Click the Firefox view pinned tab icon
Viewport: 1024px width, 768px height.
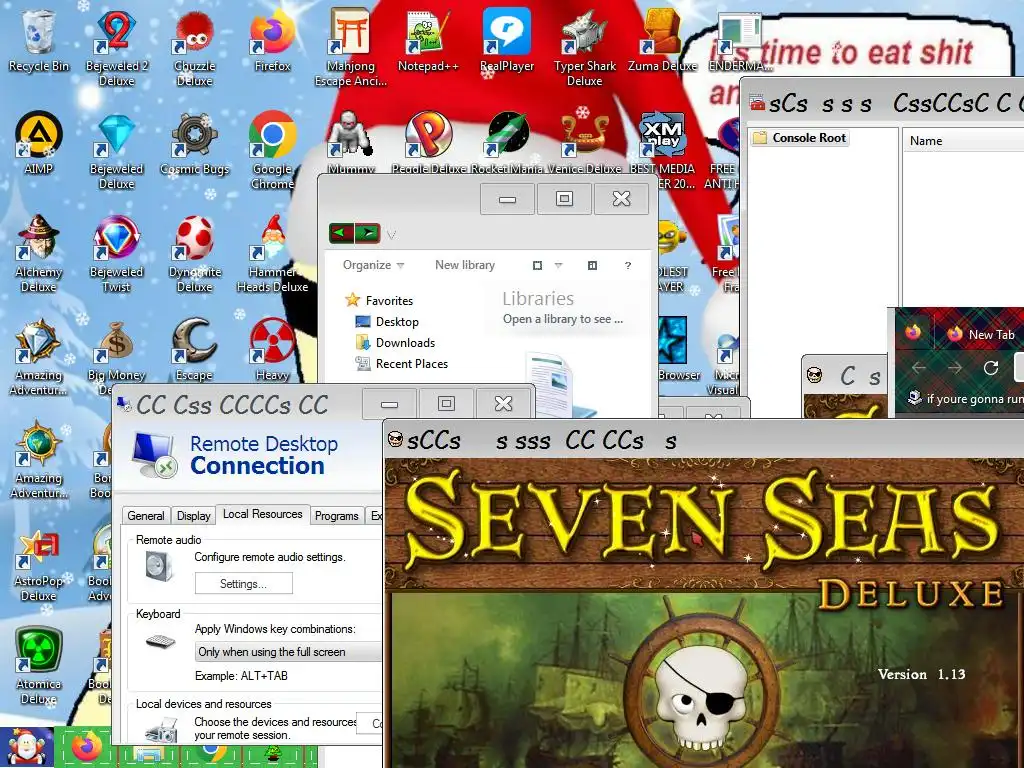click(913, 333)
